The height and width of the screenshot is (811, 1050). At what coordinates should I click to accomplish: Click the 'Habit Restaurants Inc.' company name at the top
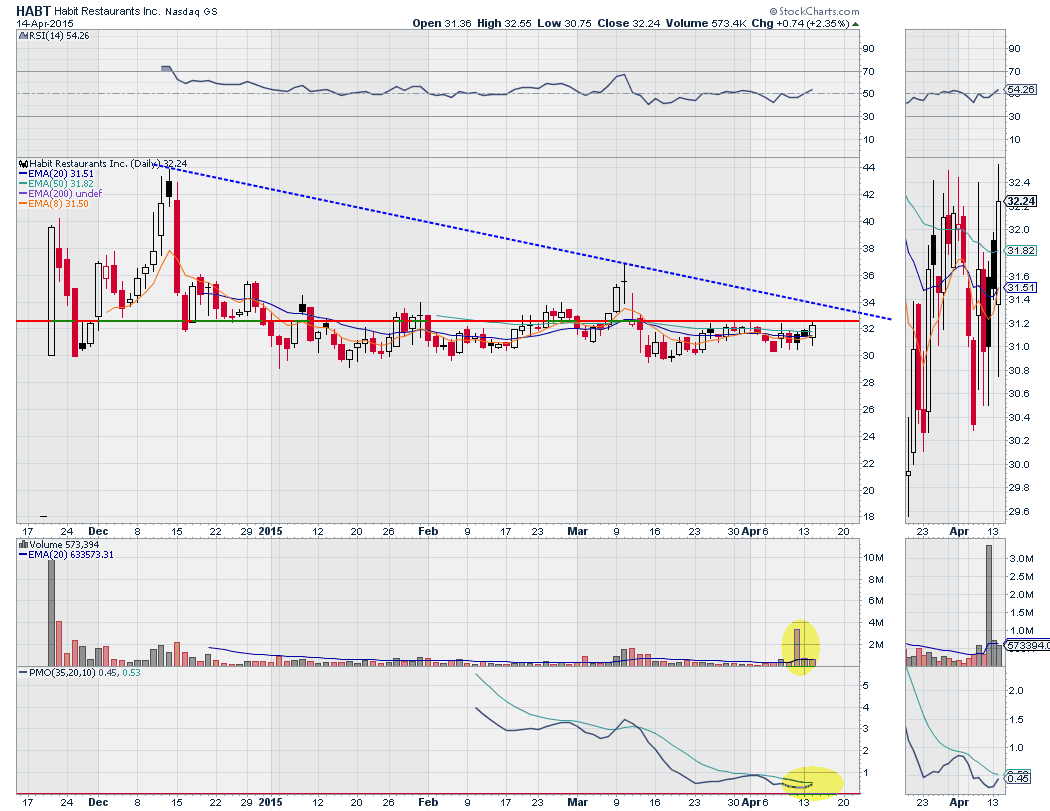tap(106, 11)
